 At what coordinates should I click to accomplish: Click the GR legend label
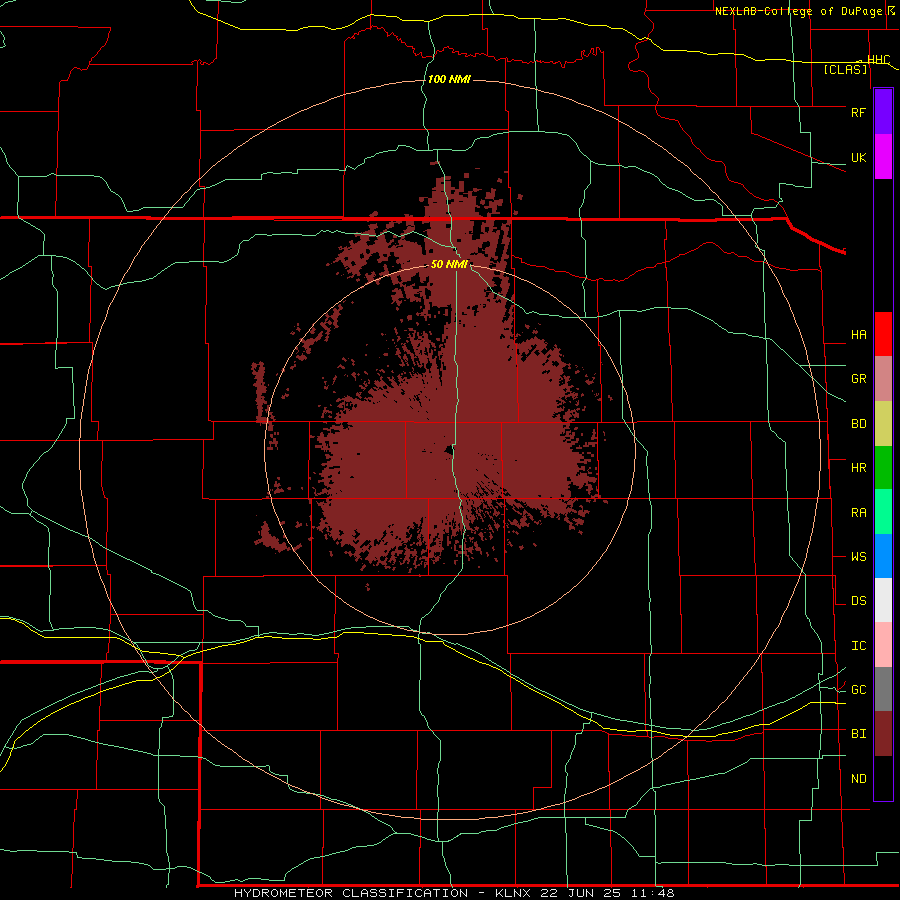(x=859, y=379)
